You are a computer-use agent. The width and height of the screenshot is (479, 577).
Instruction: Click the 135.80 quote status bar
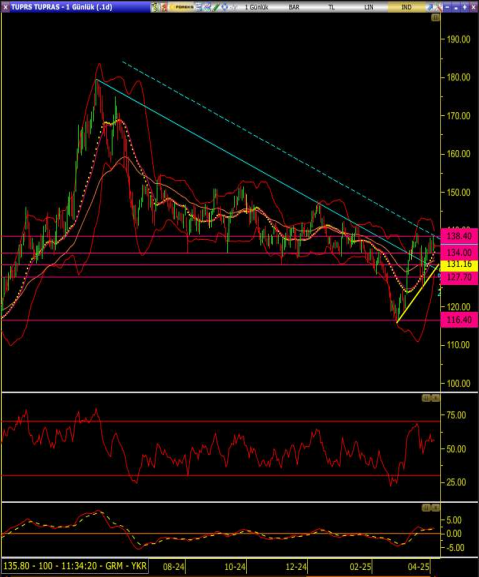75,566
